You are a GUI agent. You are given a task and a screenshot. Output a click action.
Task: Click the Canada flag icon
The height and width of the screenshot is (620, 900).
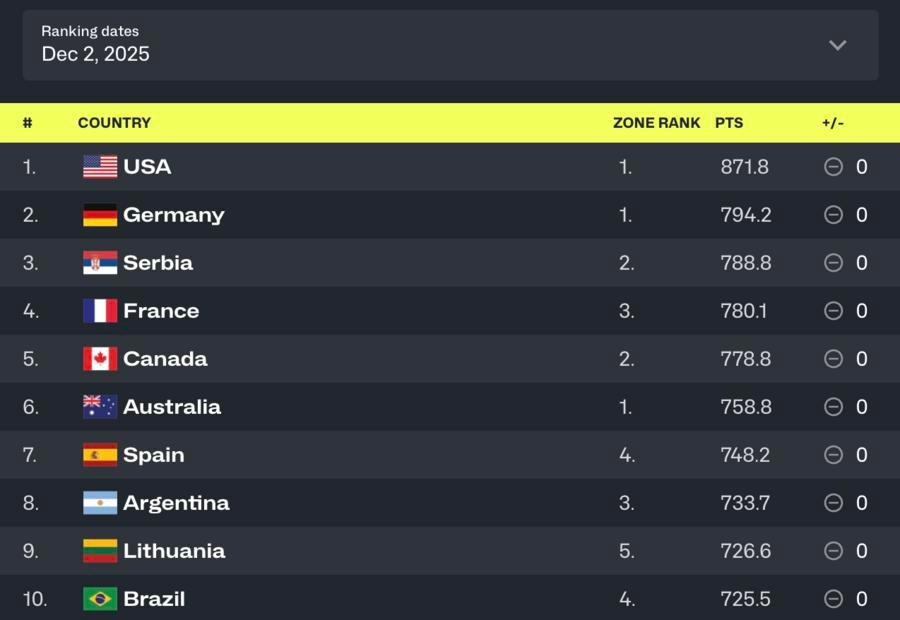(x=100, y=359)
